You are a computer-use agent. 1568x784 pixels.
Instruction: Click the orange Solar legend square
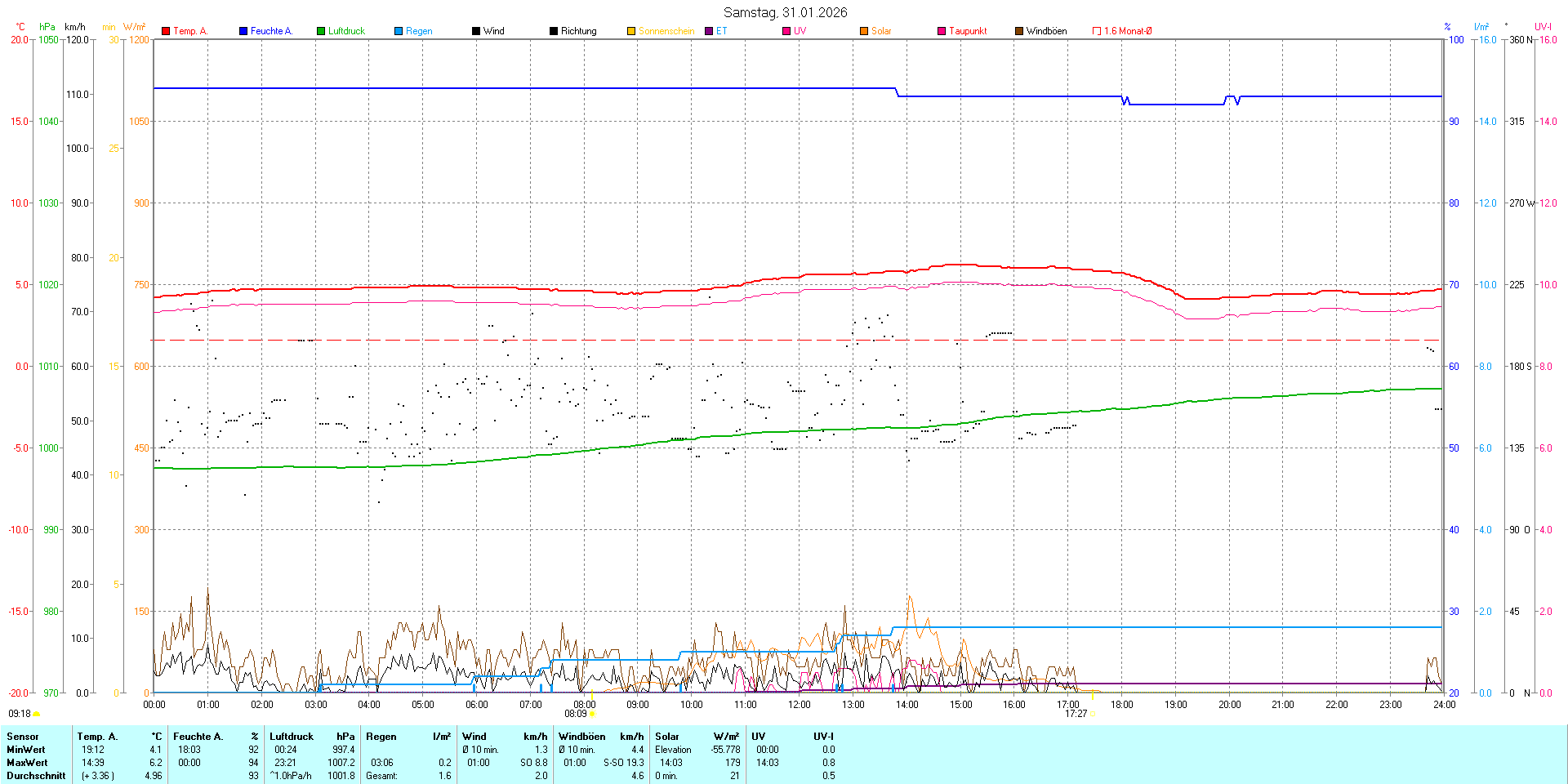[864, 31]
